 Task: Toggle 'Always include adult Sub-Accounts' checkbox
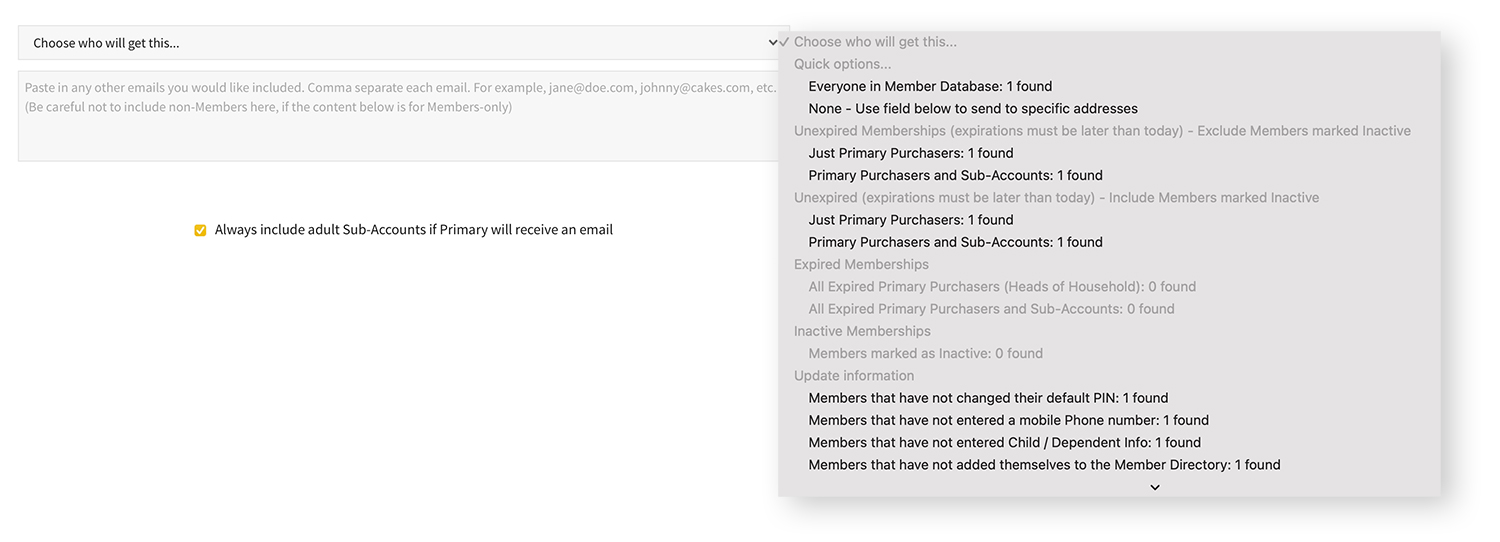point(200,231)
